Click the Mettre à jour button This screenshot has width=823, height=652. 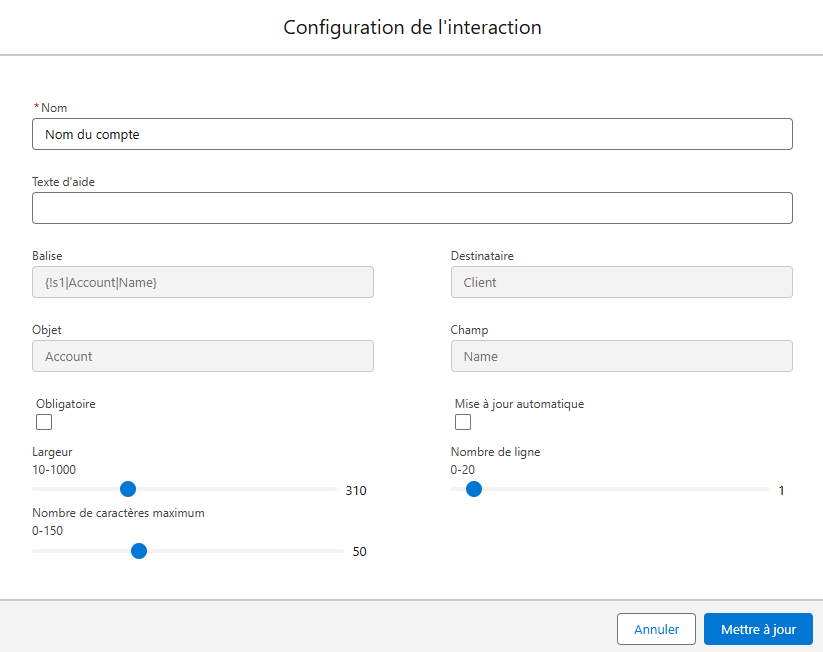tap(758, 629)
